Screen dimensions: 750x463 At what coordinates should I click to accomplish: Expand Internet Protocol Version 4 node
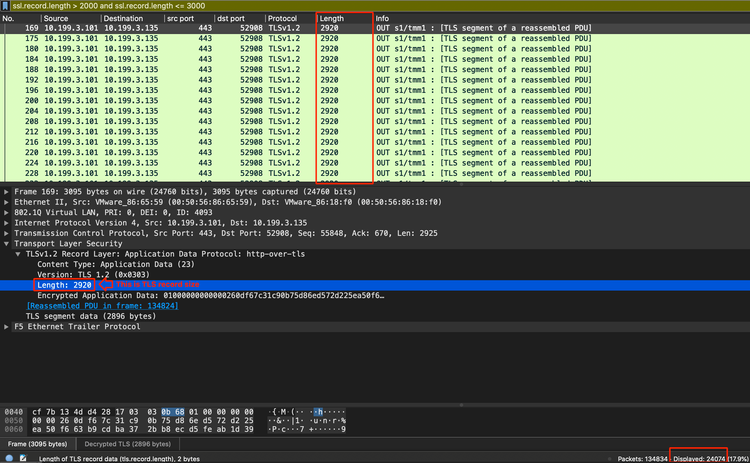point(7,222)
